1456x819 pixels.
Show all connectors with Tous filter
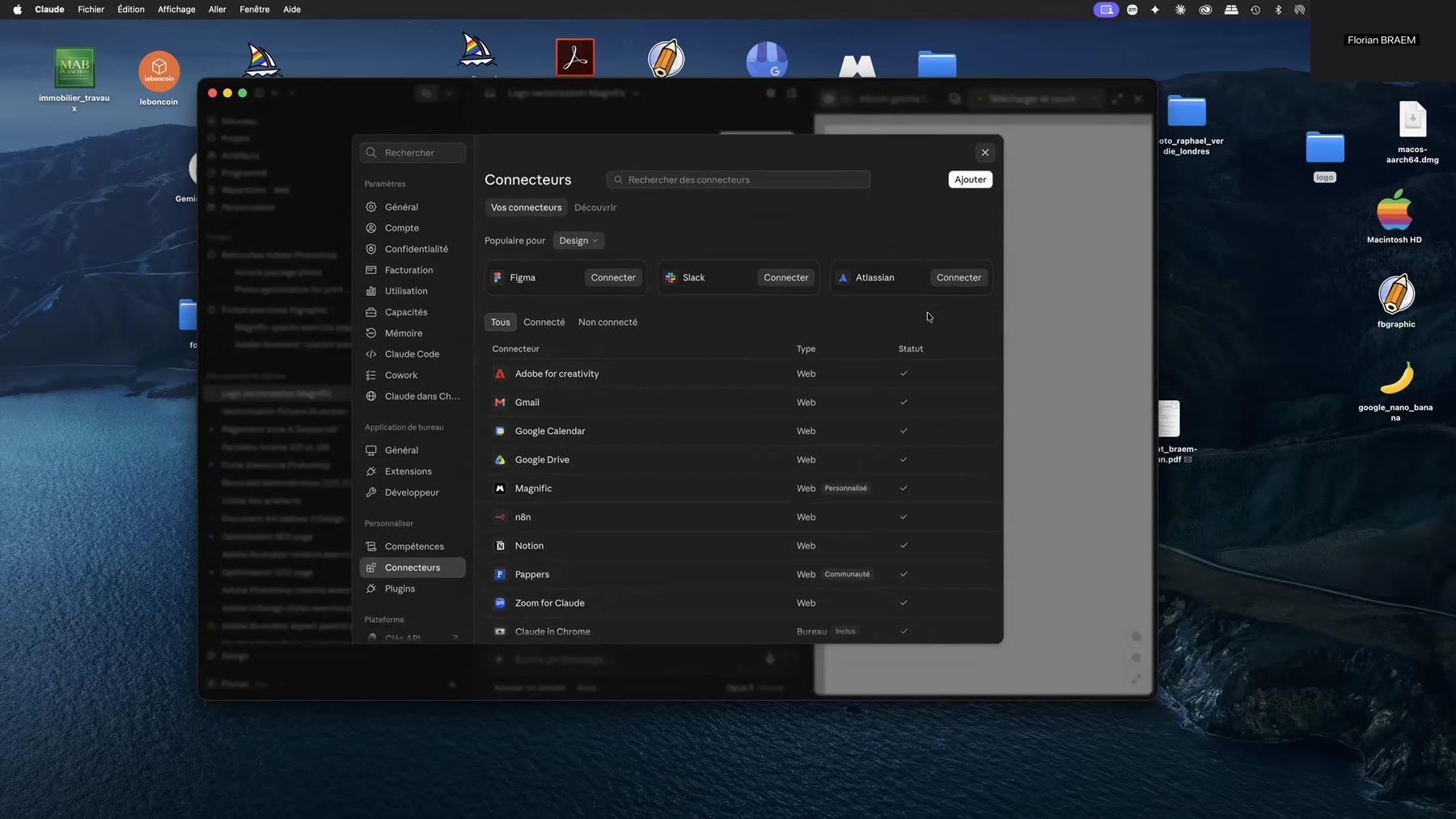click(501, 323)
